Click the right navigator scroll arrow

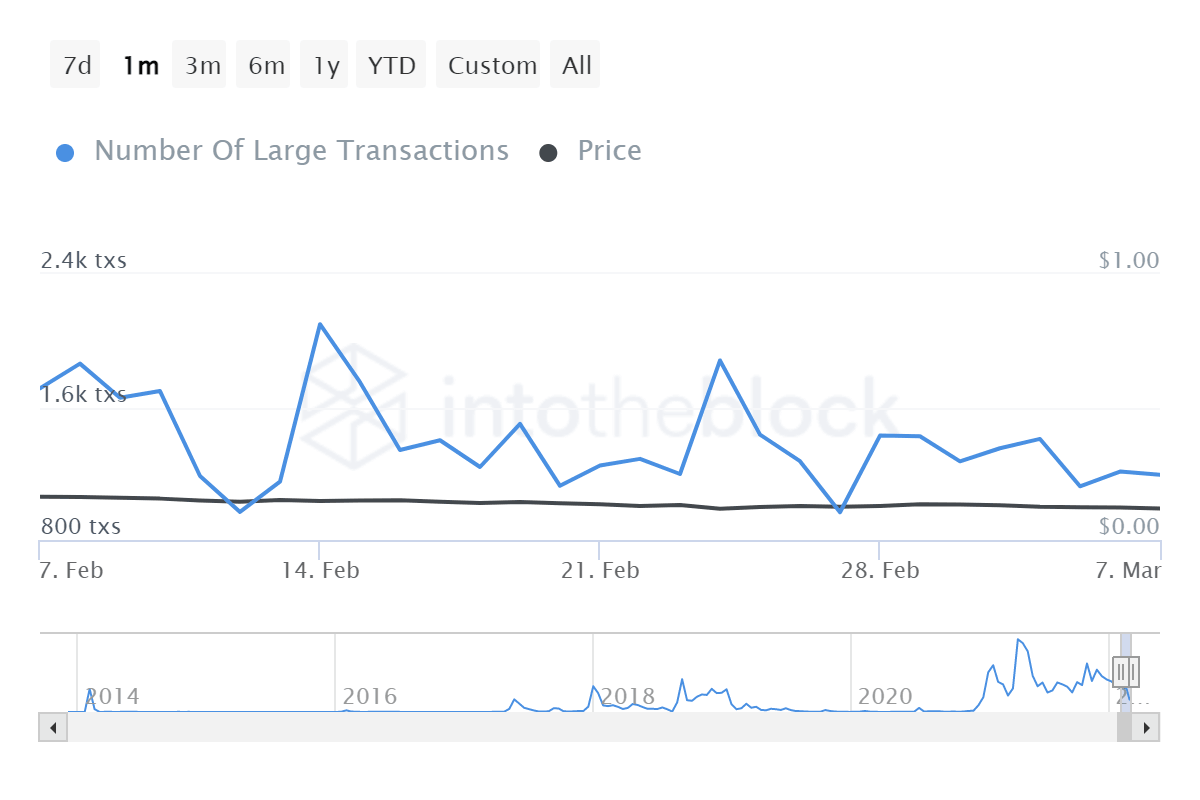coord(1147,727)
